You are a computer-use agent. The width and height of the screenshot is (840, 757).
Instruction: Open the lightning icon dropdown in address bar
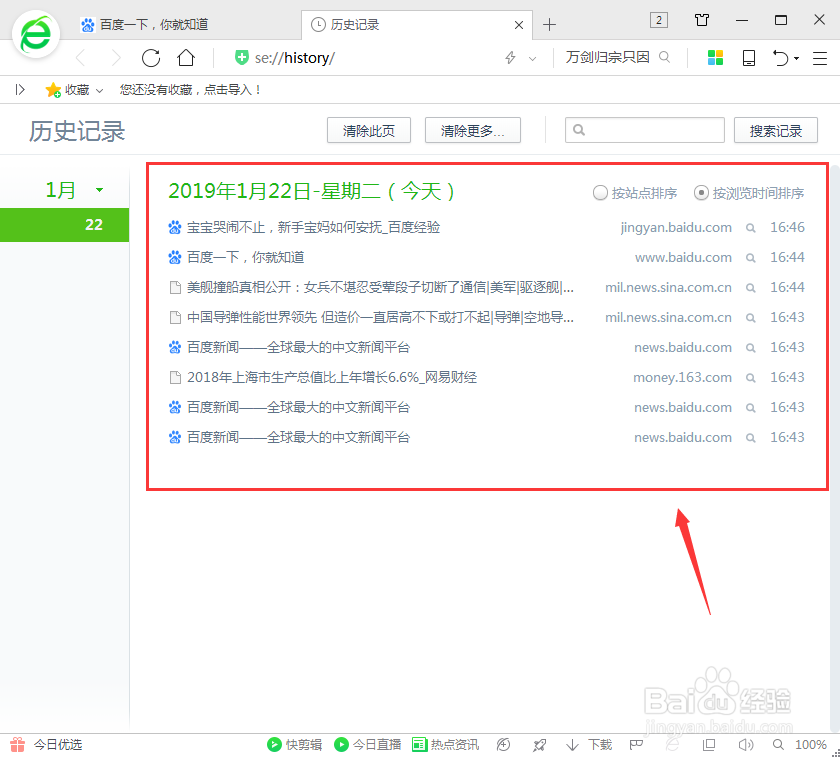point(531,57)
